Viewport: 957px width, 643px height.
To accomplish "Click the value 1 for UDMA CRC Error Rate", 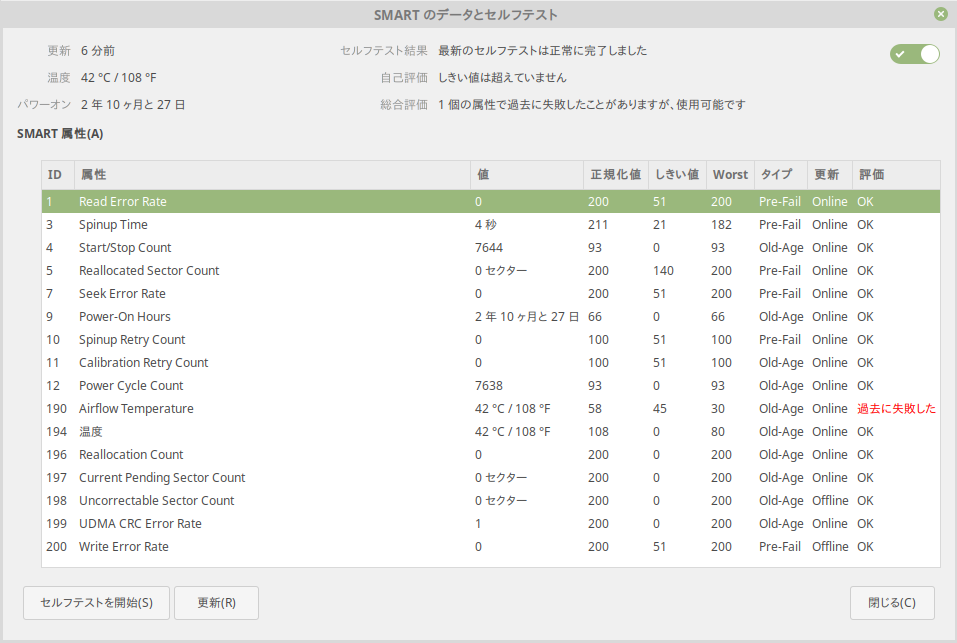I will click(478, 523).
